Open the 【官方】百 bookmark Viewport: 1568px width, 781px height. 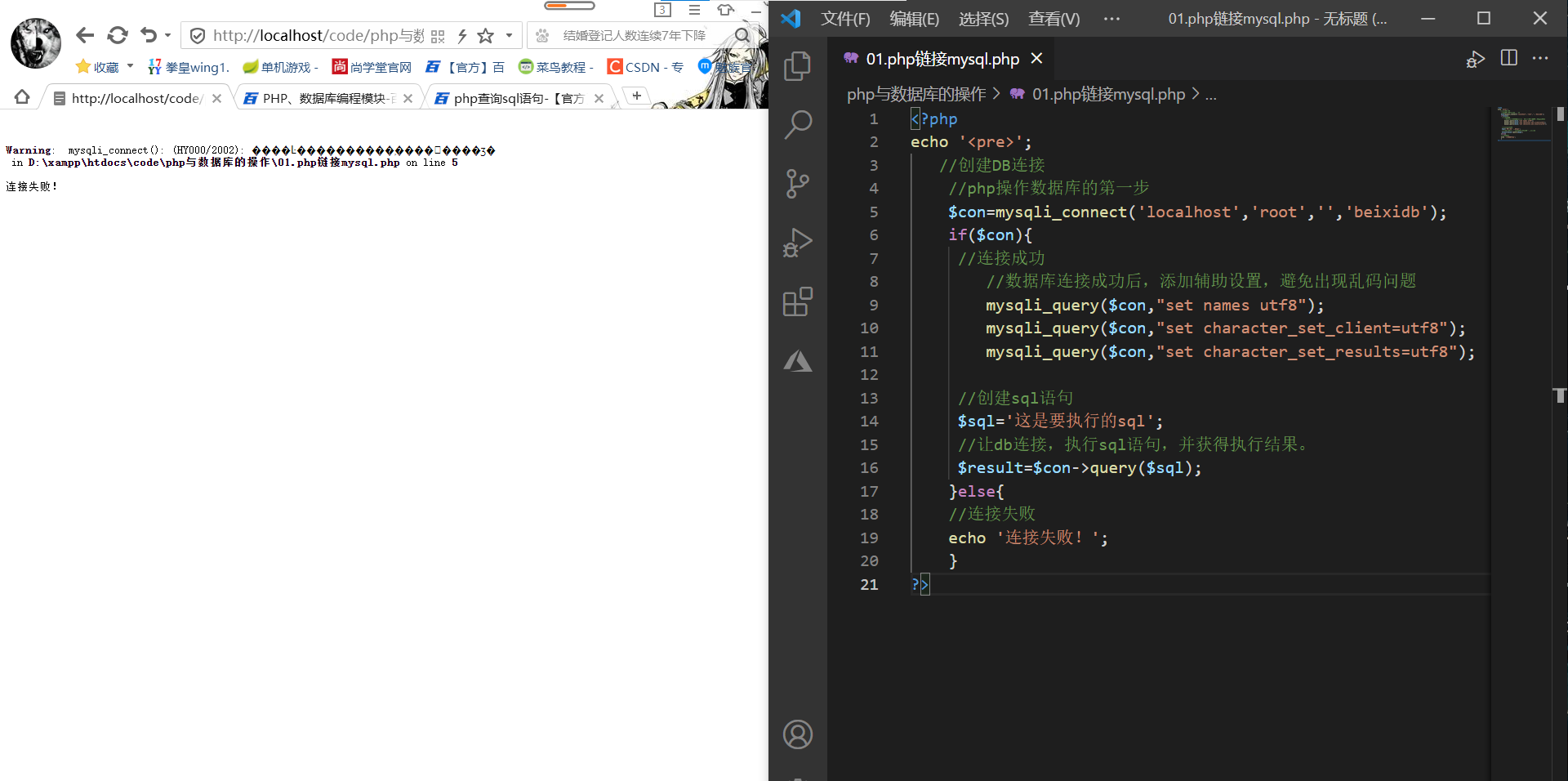click(x=465, y=67)
